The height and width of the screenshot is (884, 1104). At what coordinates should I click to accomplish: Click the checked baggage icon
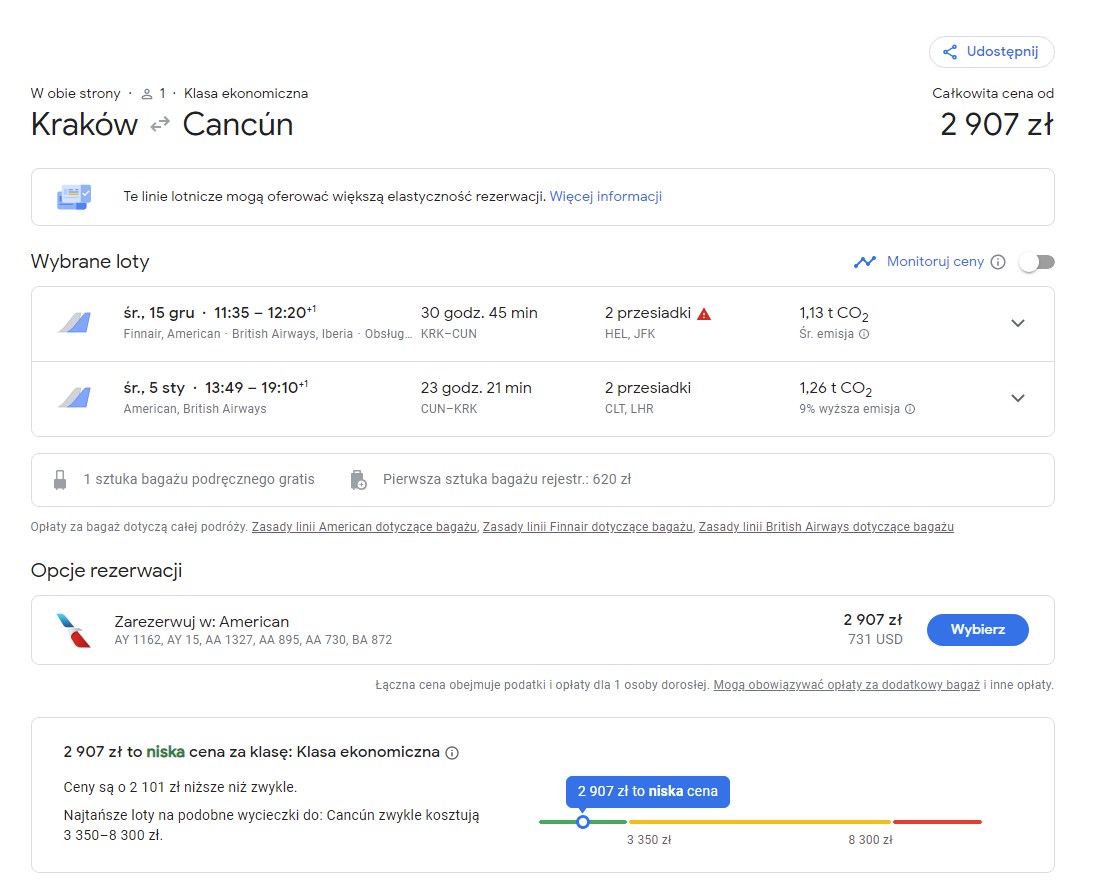pos(358,480)
